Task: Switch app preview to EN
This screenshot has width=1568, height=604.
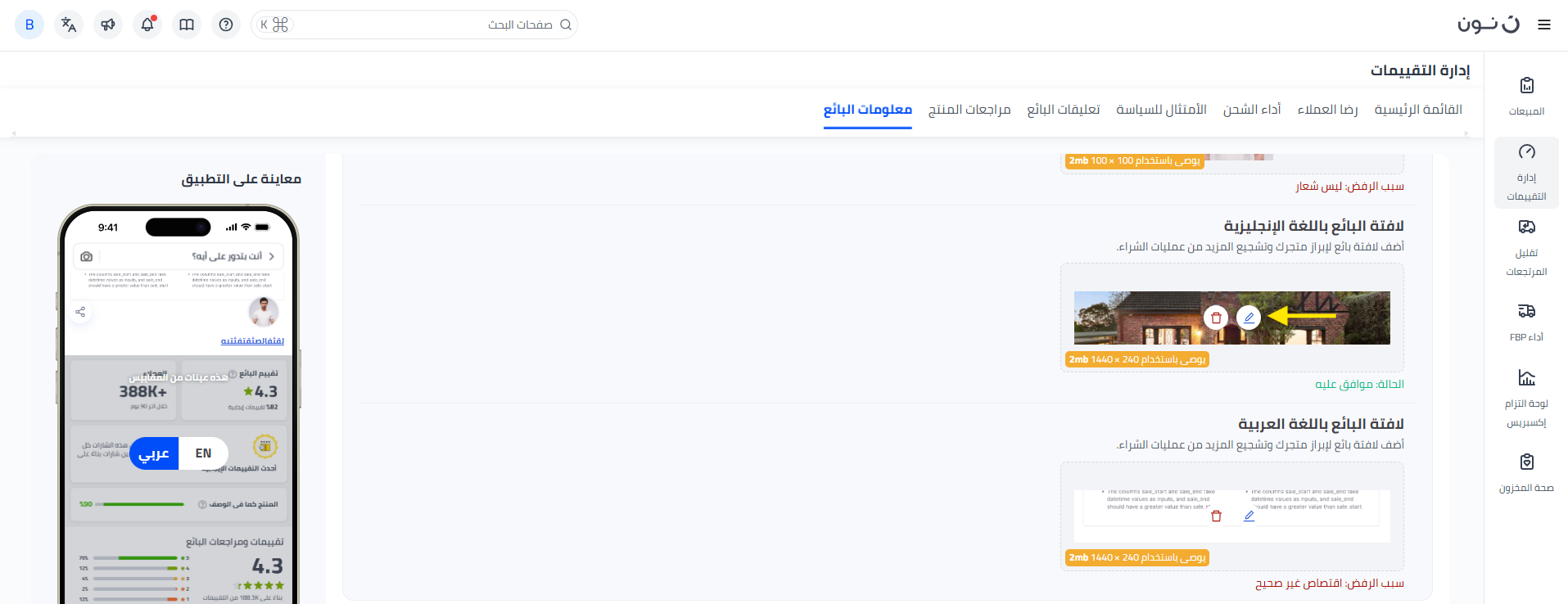Action: tap(203, 453)
